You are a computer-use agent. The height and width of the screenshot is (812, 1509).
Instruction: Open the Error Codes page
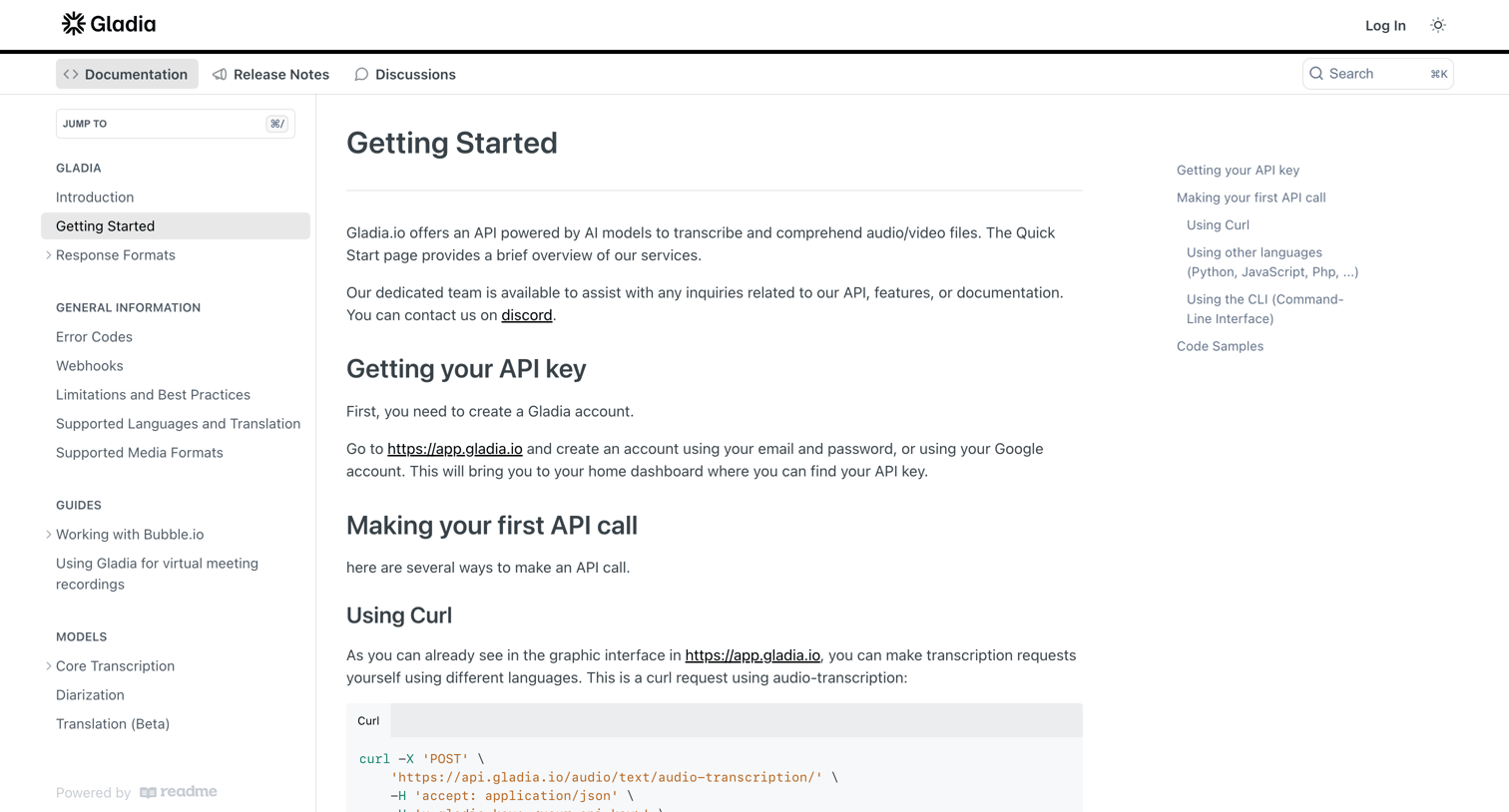click(94, 337)
